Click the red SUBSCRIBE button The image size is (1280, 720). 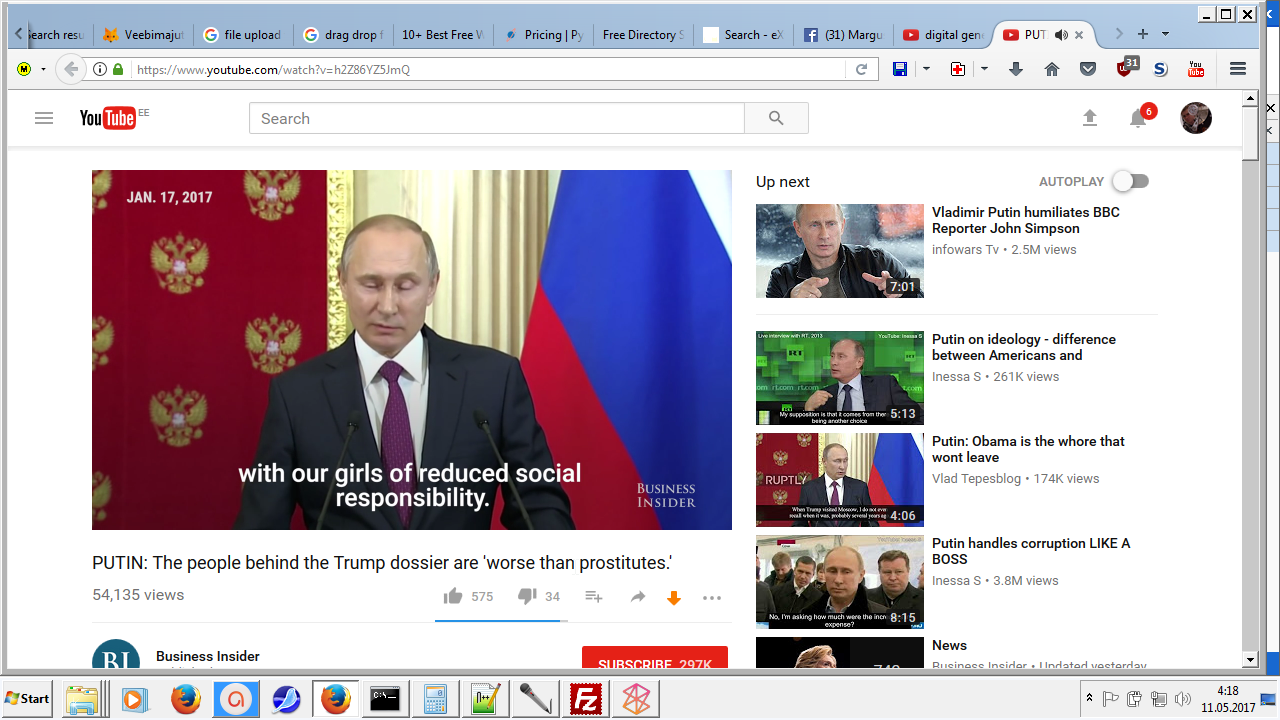655,657
